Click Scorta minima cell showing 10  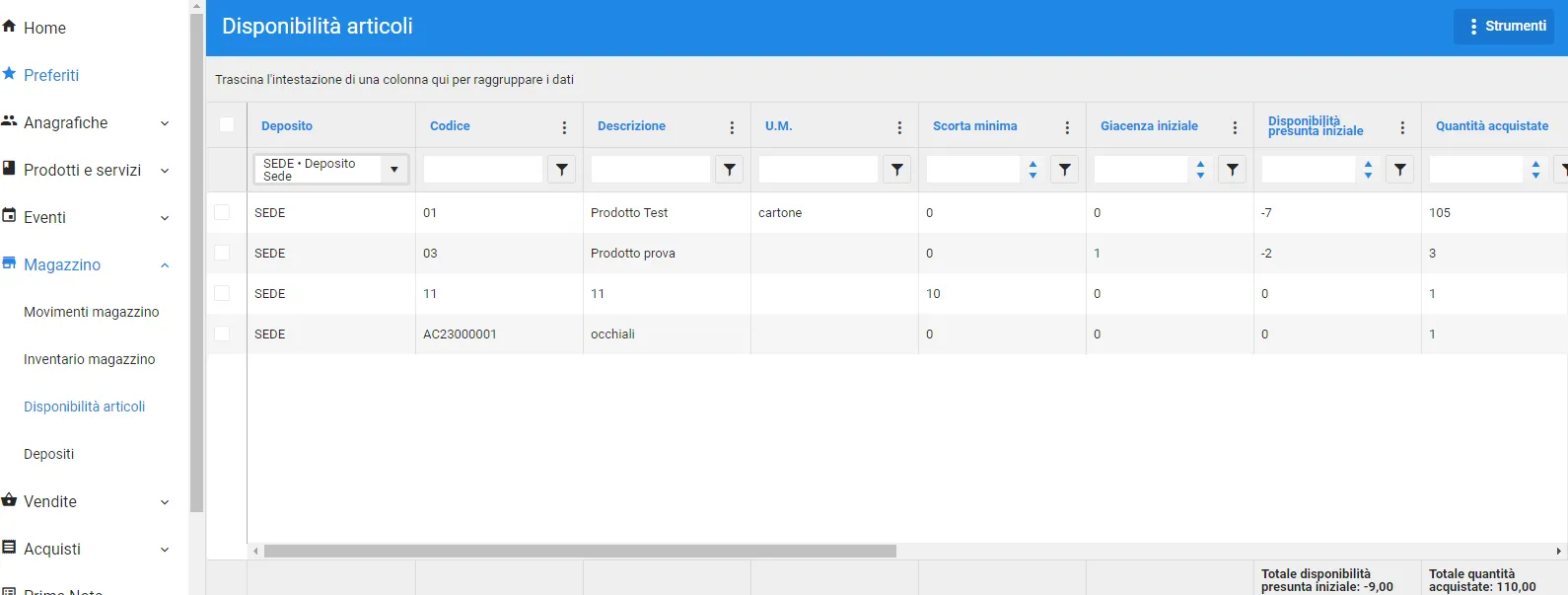(x=1002, y=293)
